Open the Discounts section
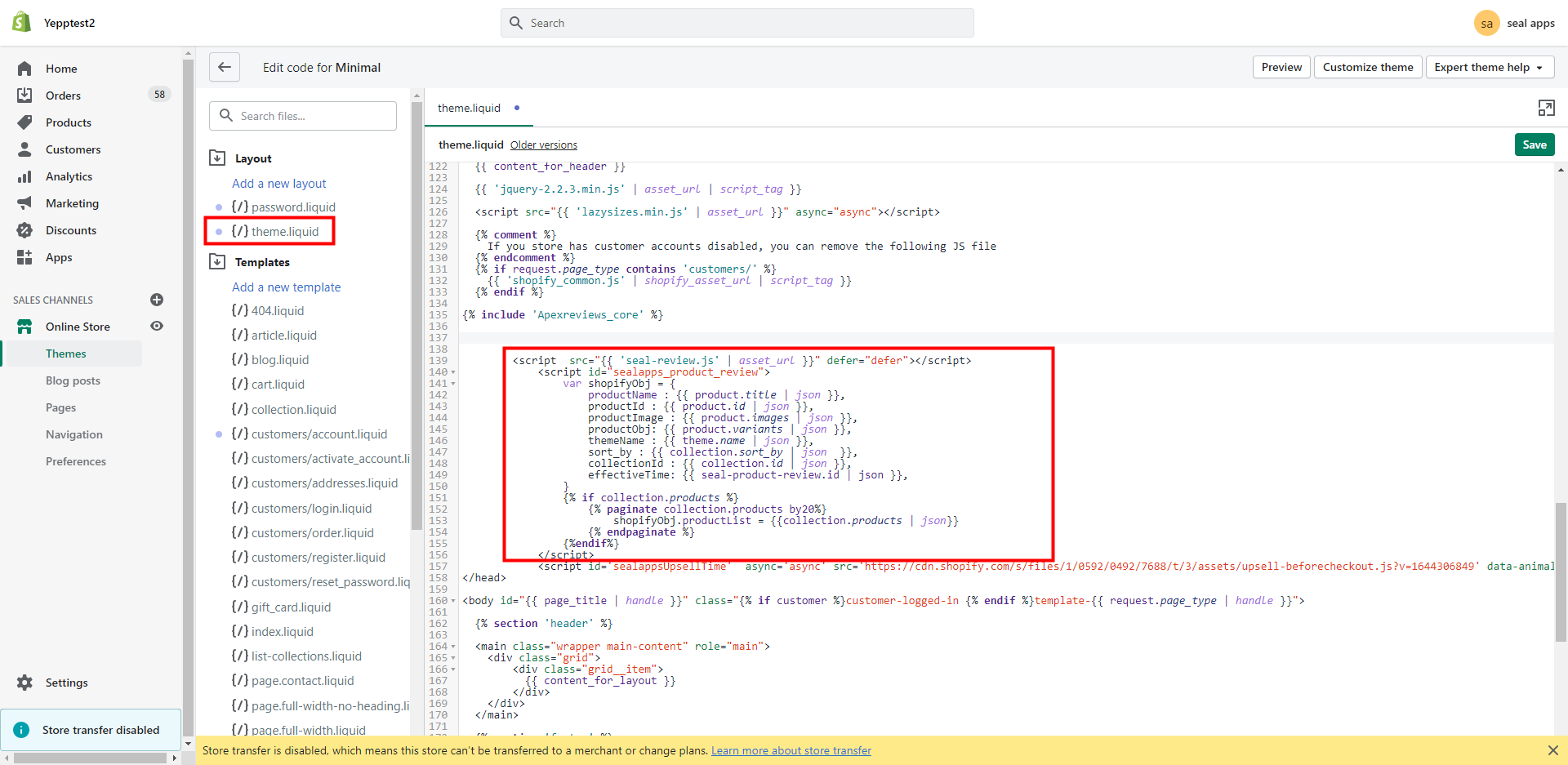This screenshot has height=765, width=1568. 71,230
